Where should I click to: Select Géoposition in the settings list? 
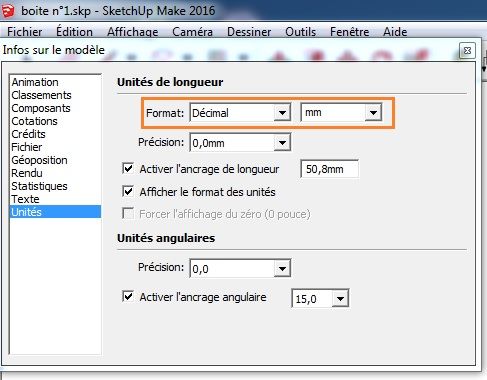point(55,160)
